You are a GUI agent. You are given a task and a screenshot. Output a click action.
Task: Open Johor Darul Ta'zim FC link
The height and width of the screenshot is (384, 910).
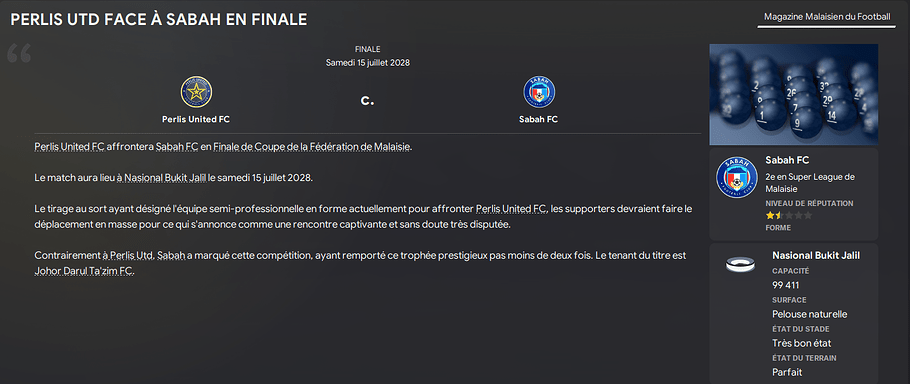point(85,271)
